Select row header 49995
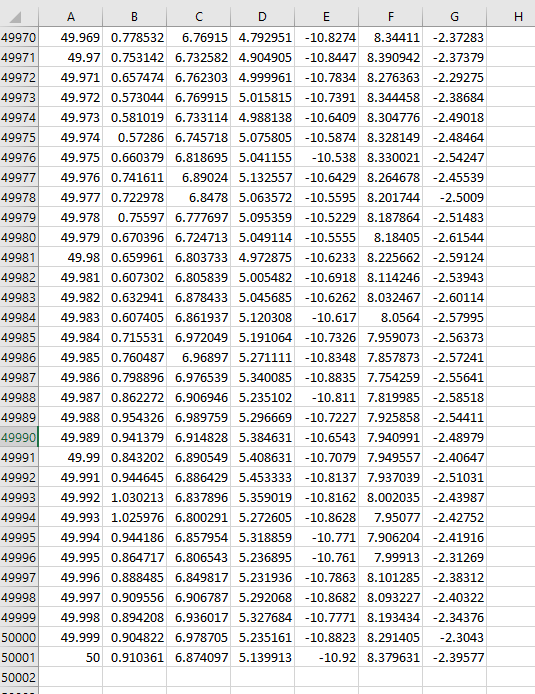535x694 pixels. 19,538
